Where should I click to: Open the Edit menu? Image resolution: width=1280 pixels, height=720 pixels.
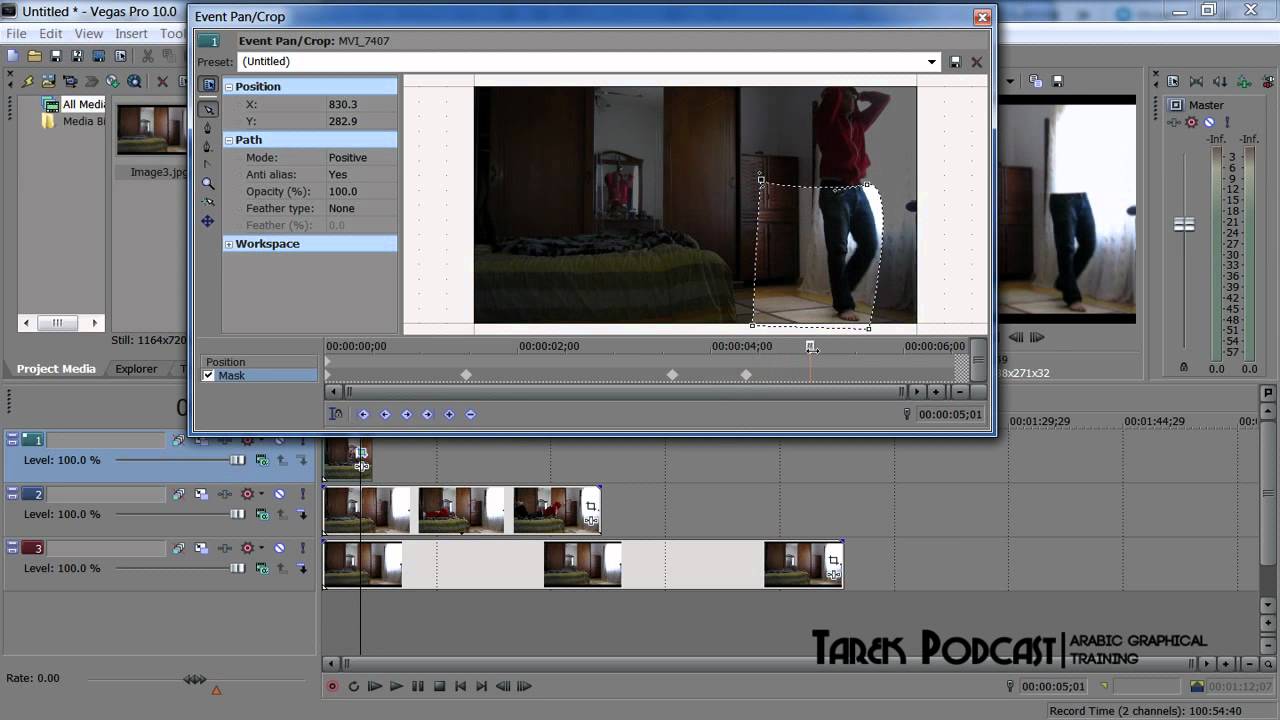50,34
